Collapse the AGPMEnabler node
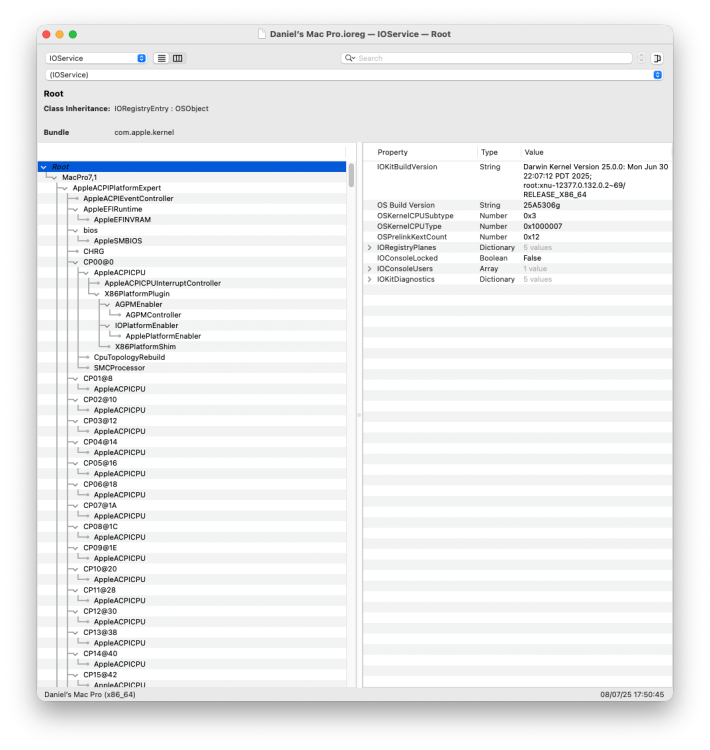Image resolution: width=710 pixels, height=750 pixels. point(107,305)
